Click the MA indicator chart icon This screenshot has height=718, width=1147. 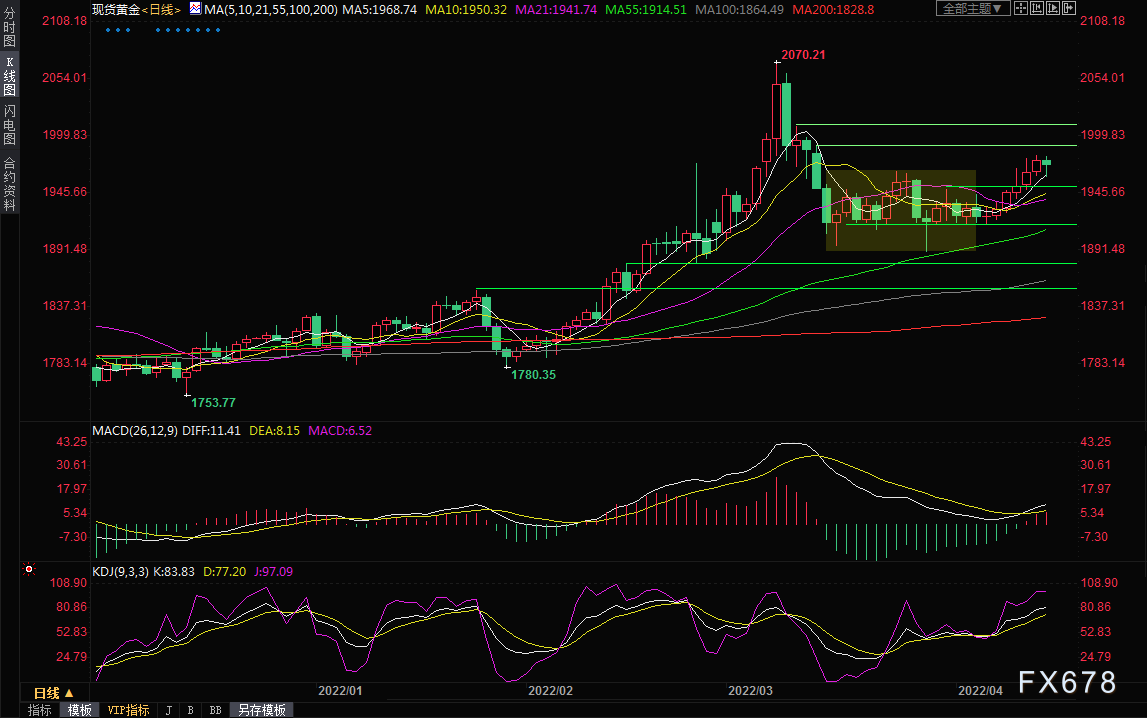point(195,9)
